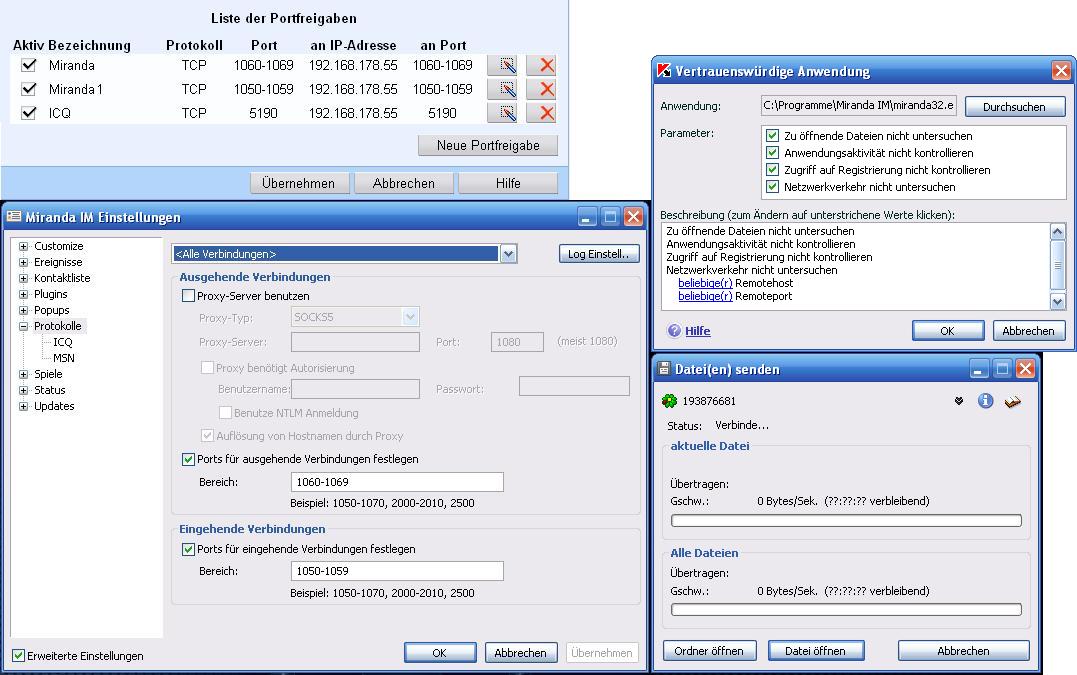Toggle 'Zugriff auf Registrierung nicht kontrollieren'
The image size is (1077, 675).
click(x=772, y=170)
